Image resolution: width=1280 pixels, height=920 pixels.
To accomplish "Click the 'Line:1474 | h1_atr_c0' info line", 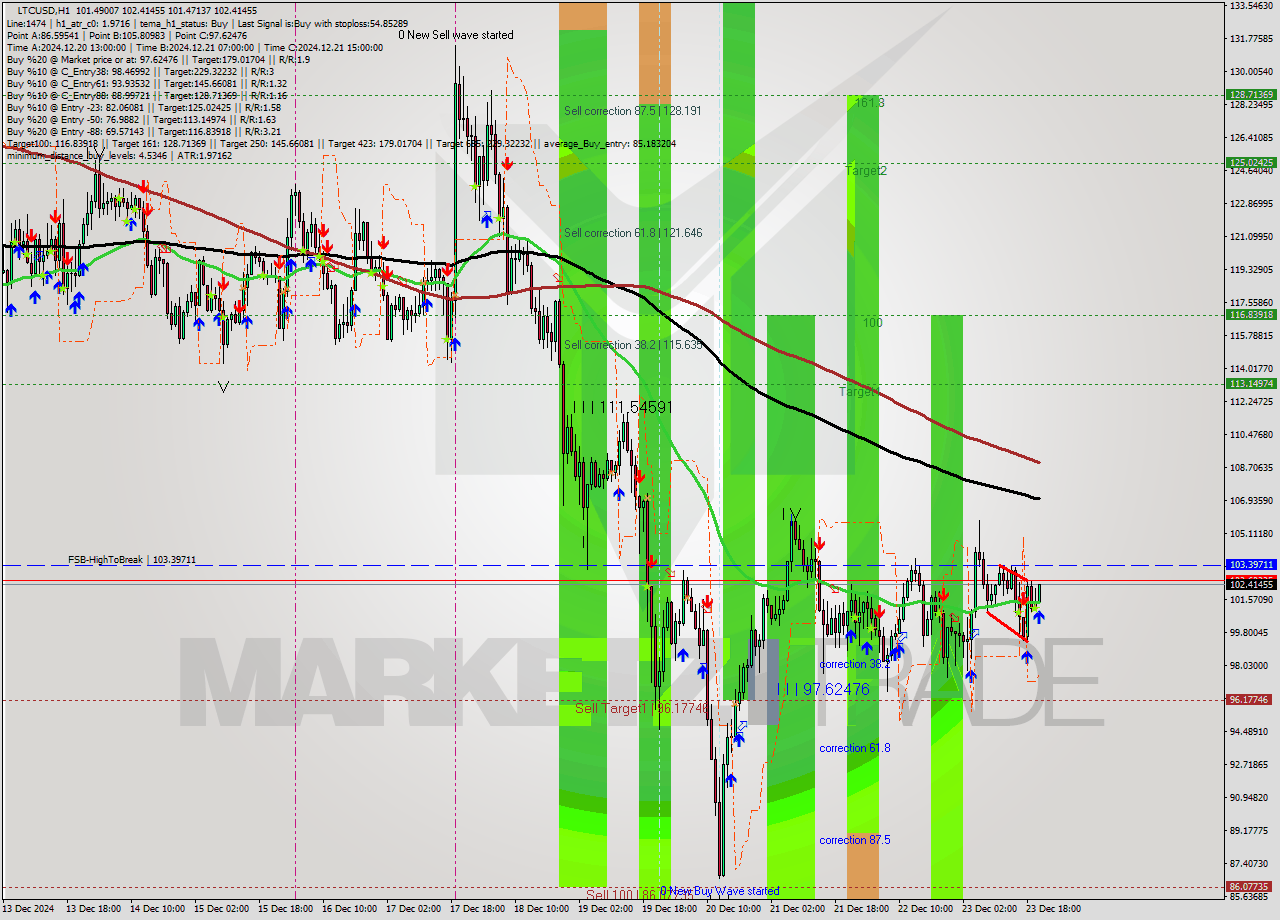I will click(x=208, y=23).
